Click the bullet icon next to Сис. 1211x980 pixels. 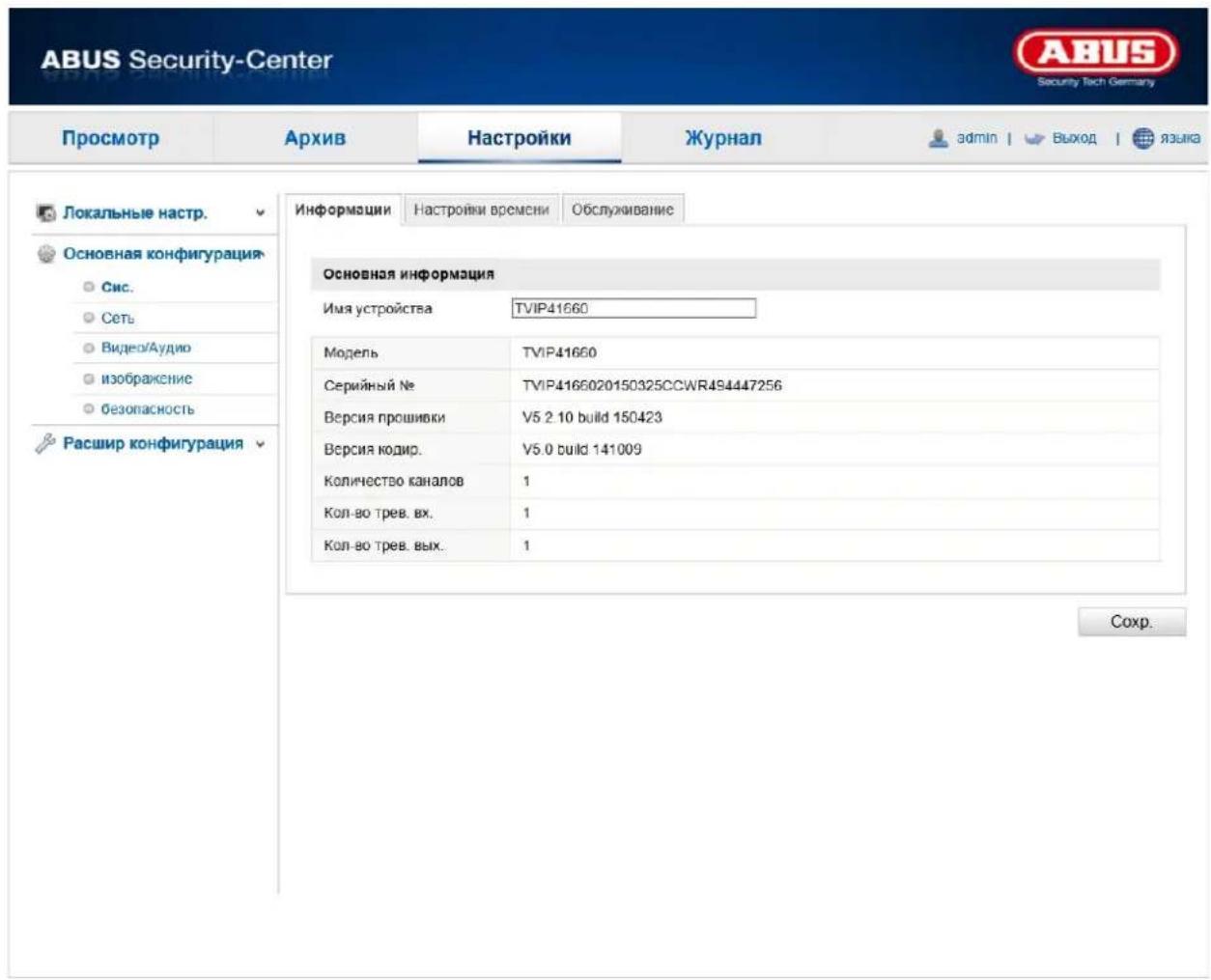(89, 287)
